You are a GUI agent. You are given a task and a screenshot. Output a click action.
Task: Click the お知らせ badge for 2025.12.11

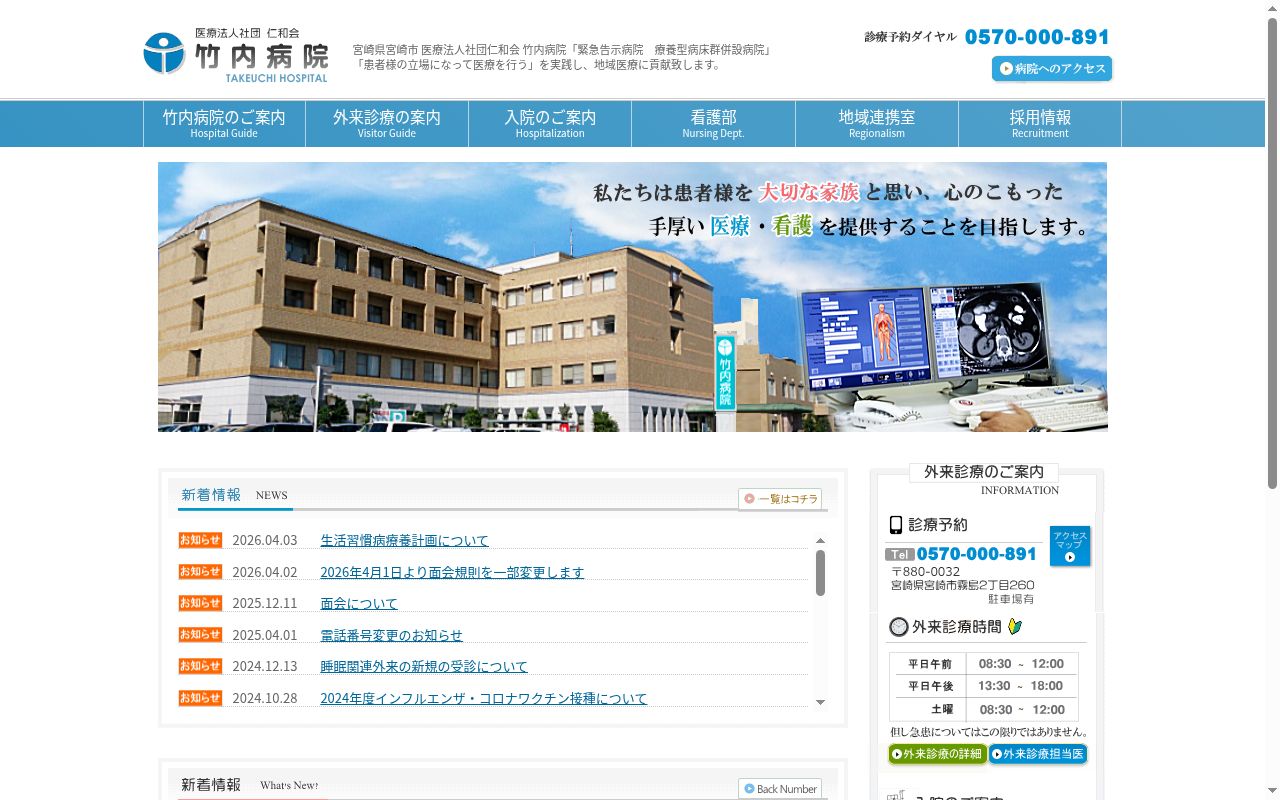point(200,603)
